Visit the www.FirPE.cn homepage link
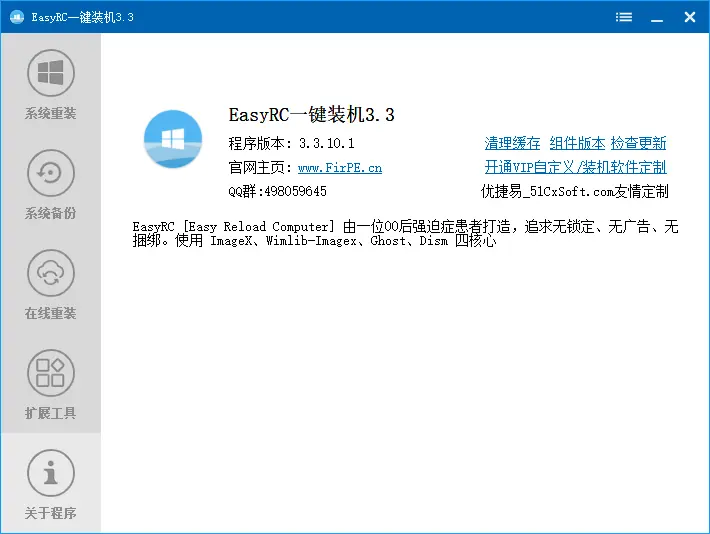Image resolution: width=710 pixels, height=534 pixels. coord(339,168)
